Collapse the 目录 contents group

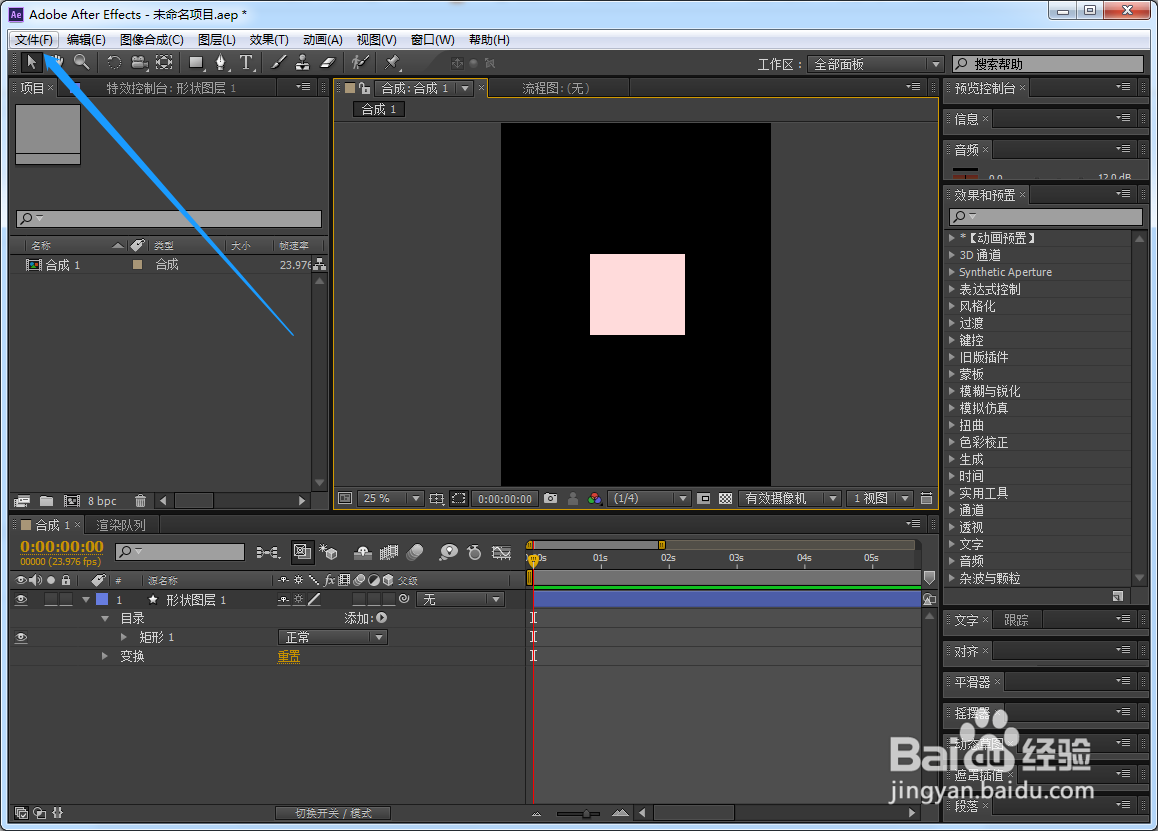point(105,618)
